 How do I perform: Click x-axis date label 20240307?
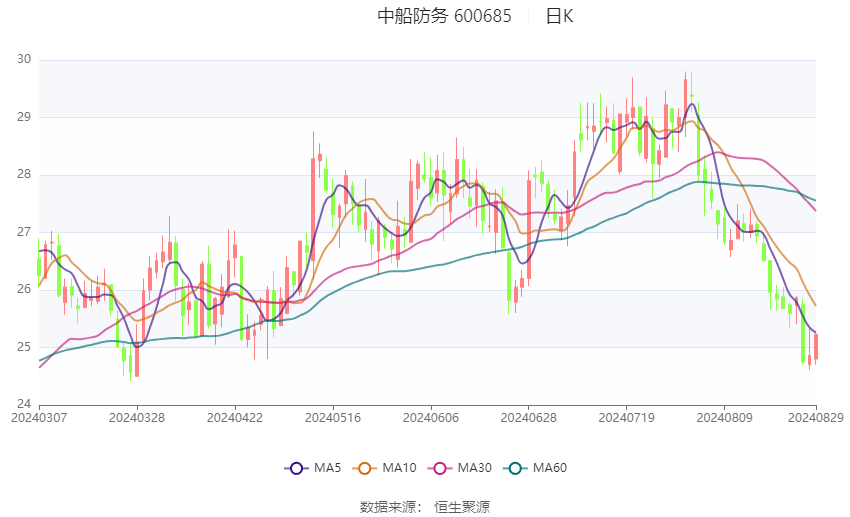pyautogui.click(x=39, y=418)
